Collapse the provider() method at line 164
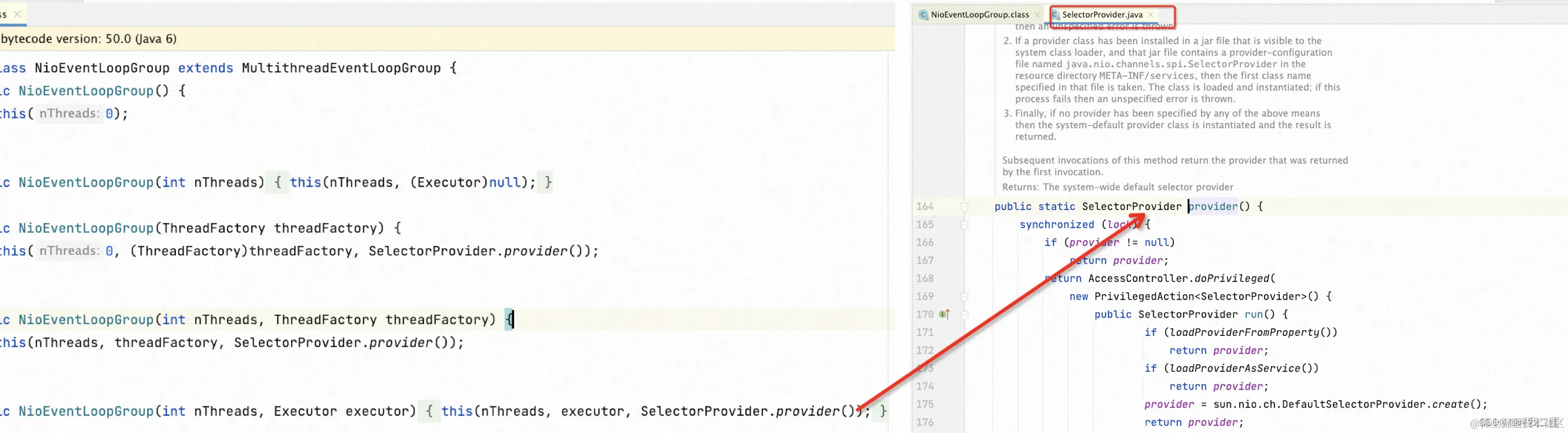This screenshot has width=1568, height=433. point(964,207)
